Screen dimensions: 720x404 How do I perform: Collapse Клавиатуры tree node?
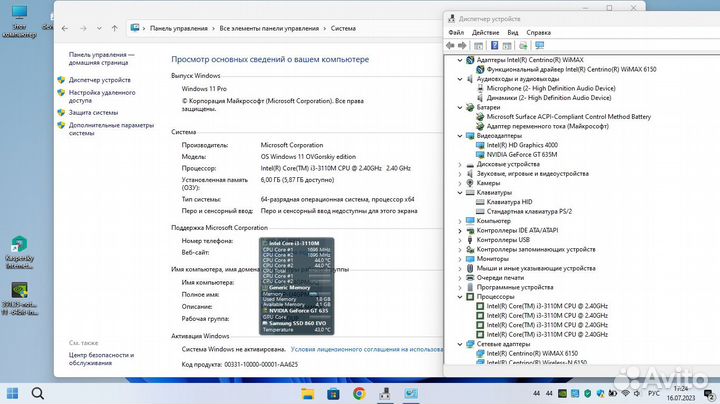click(460, 193)
